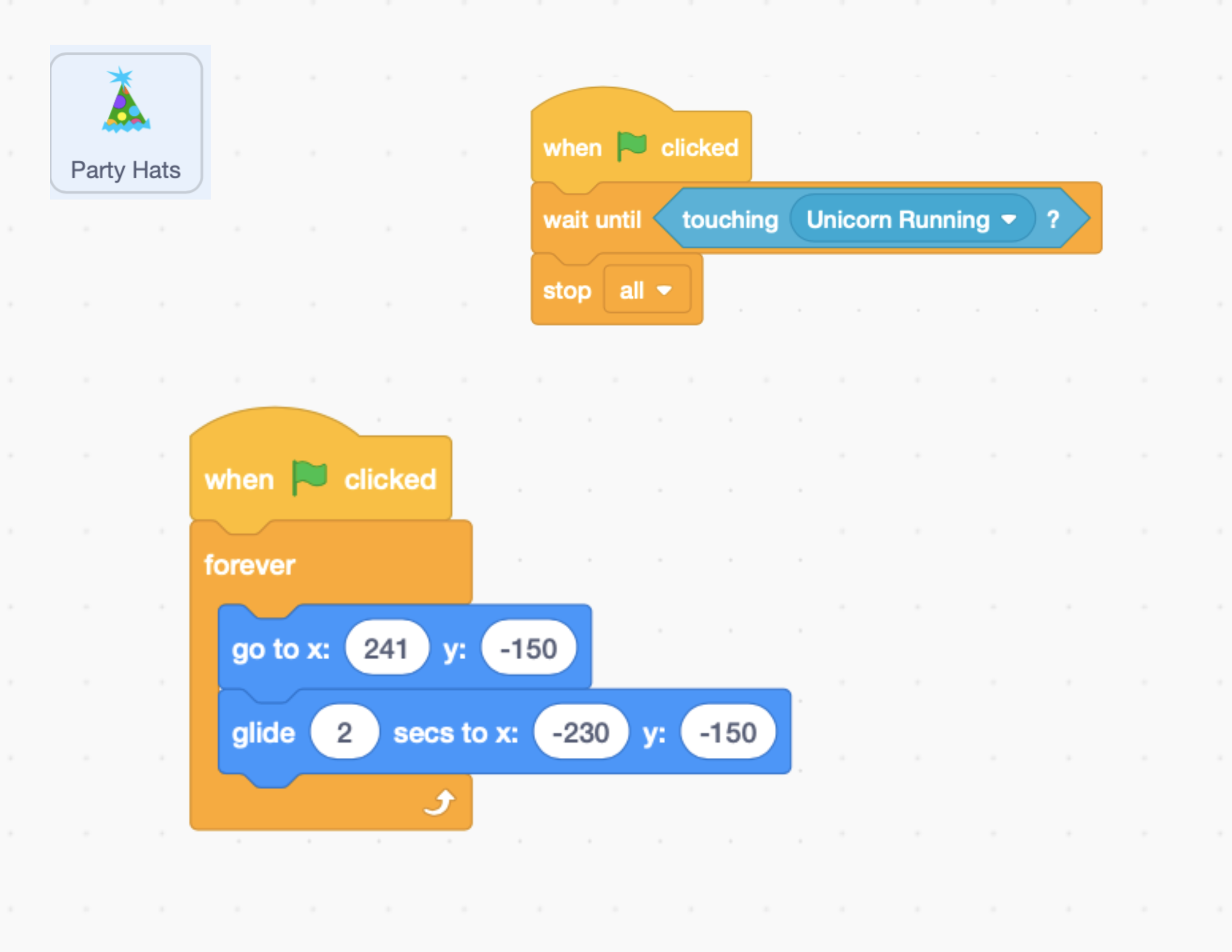Click the Party Hats name label
1232x952 pixels.
(x=125, y=170)
